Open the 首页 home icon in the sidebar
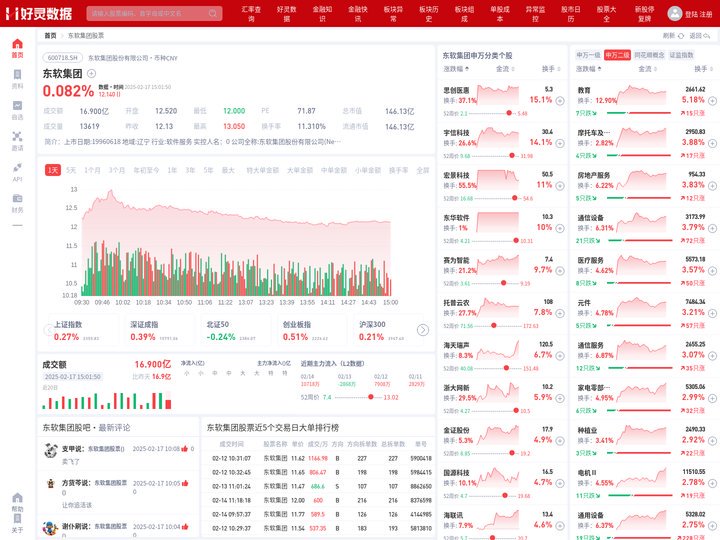This screenshot has height=540, width=720. (x=17, y=44)
